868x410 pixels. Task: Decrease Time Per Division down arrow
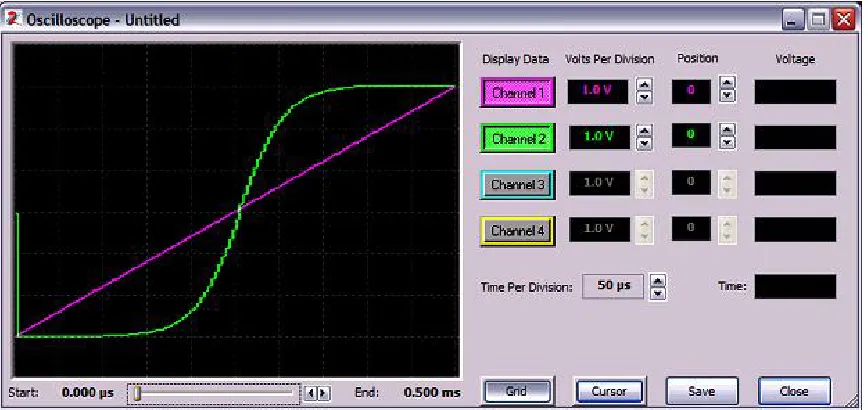pos(657,293)
